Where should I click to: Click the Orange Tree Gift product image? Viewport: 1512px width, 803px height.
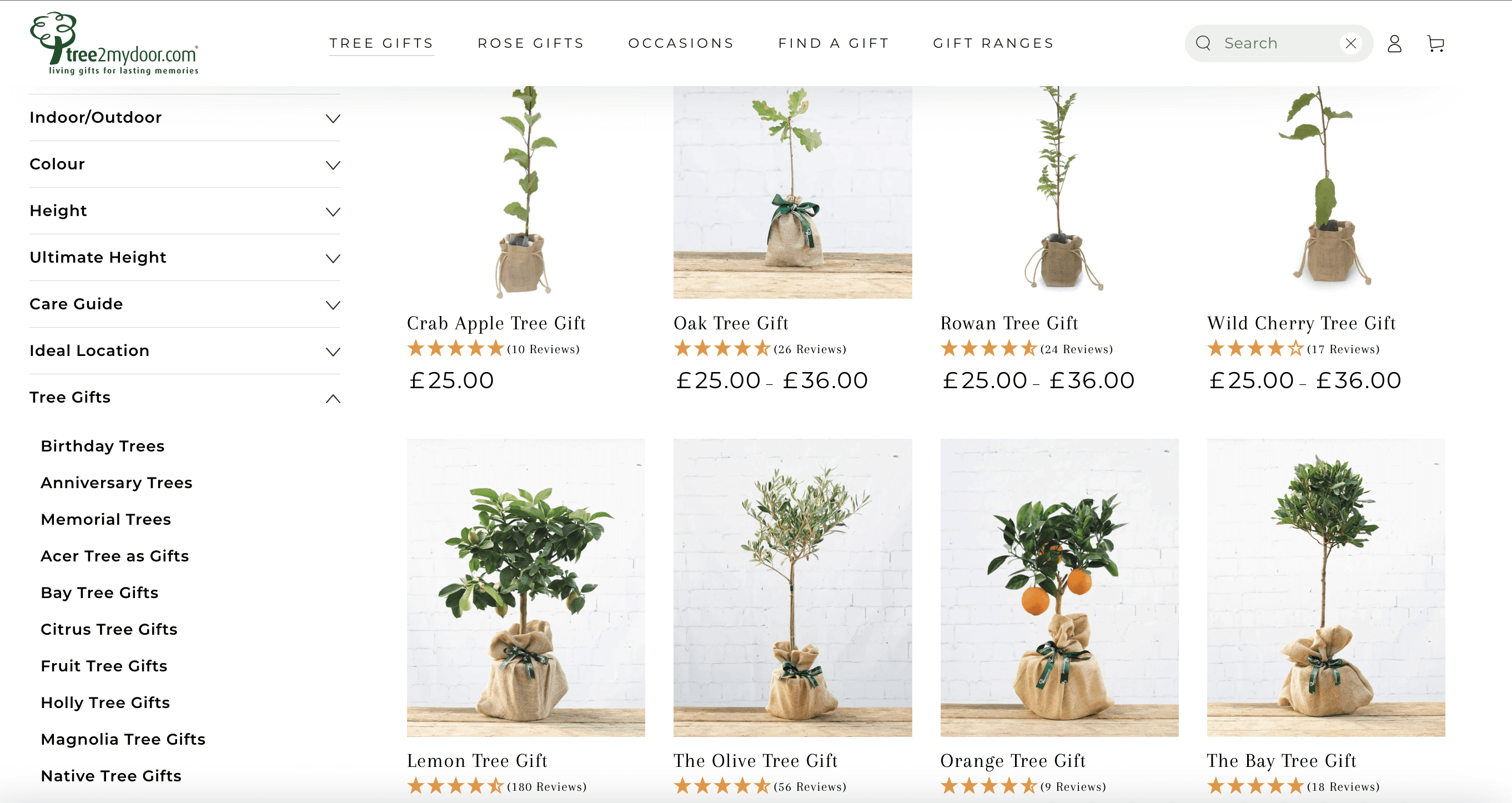click(1059, 588)
